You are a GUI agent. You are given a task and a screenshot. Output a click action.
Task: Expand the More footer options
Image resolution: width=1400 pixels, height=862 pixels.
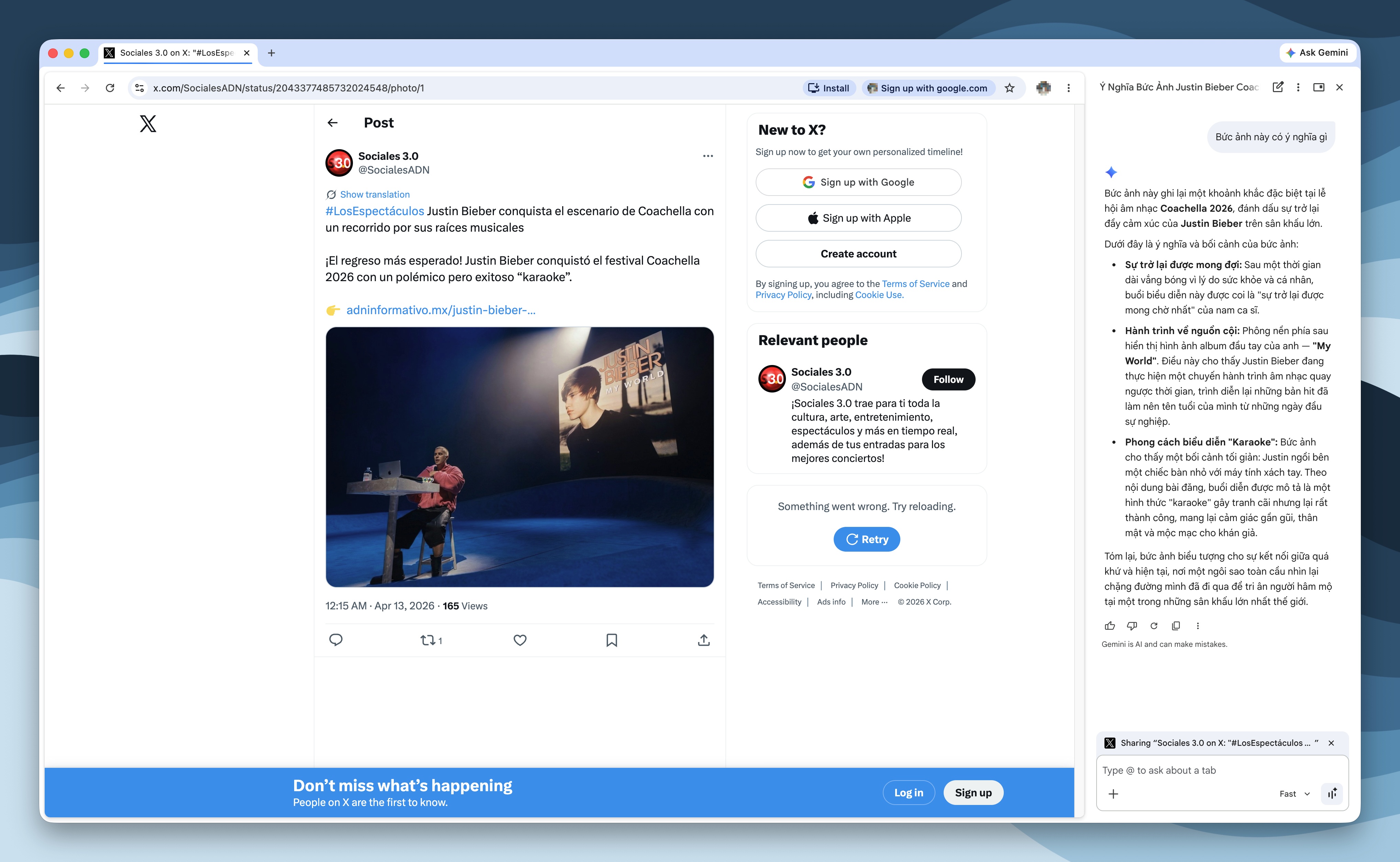[x=874, y=601]
